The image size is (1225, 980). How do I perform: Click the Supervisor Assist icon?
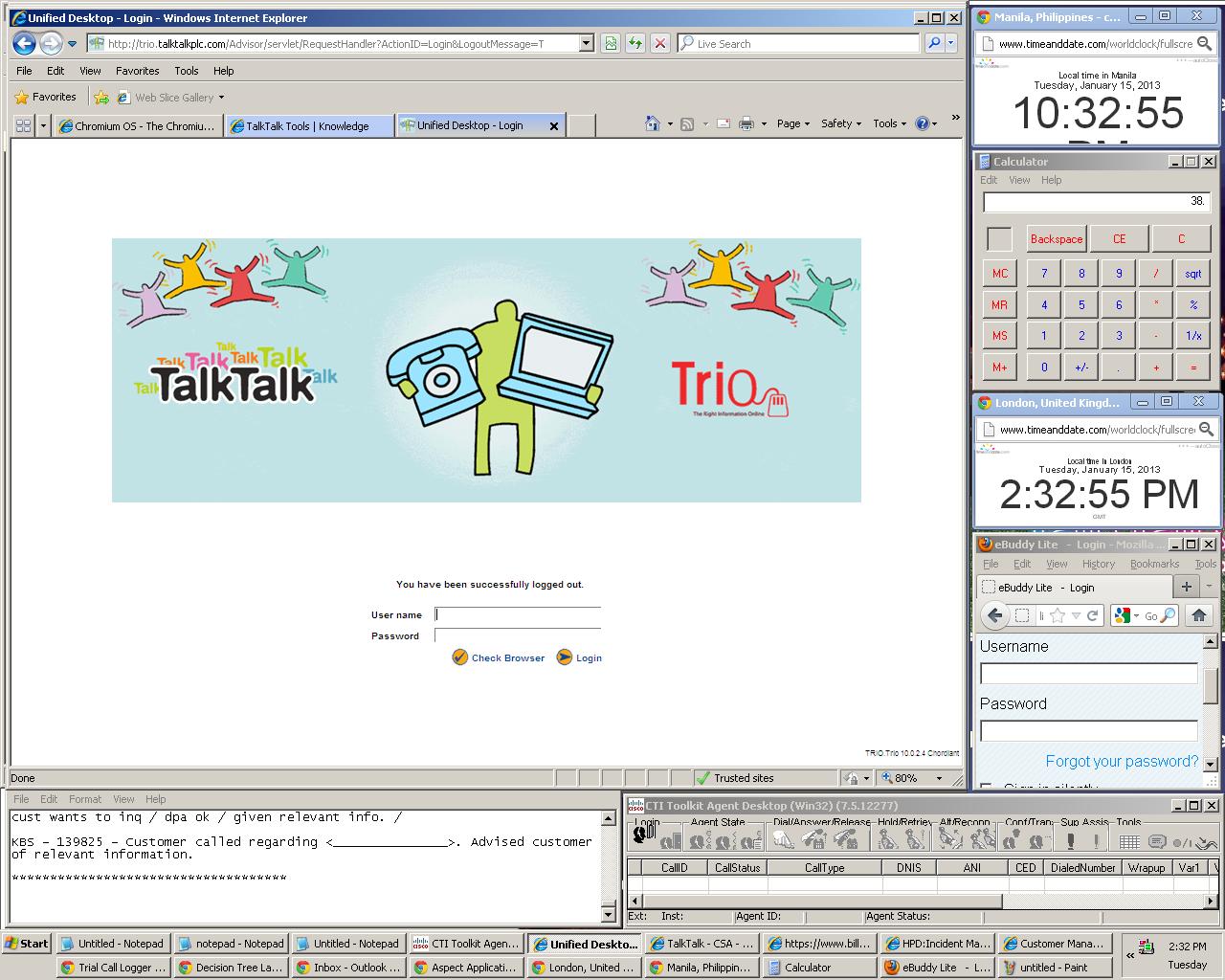tap(1070, 841)
